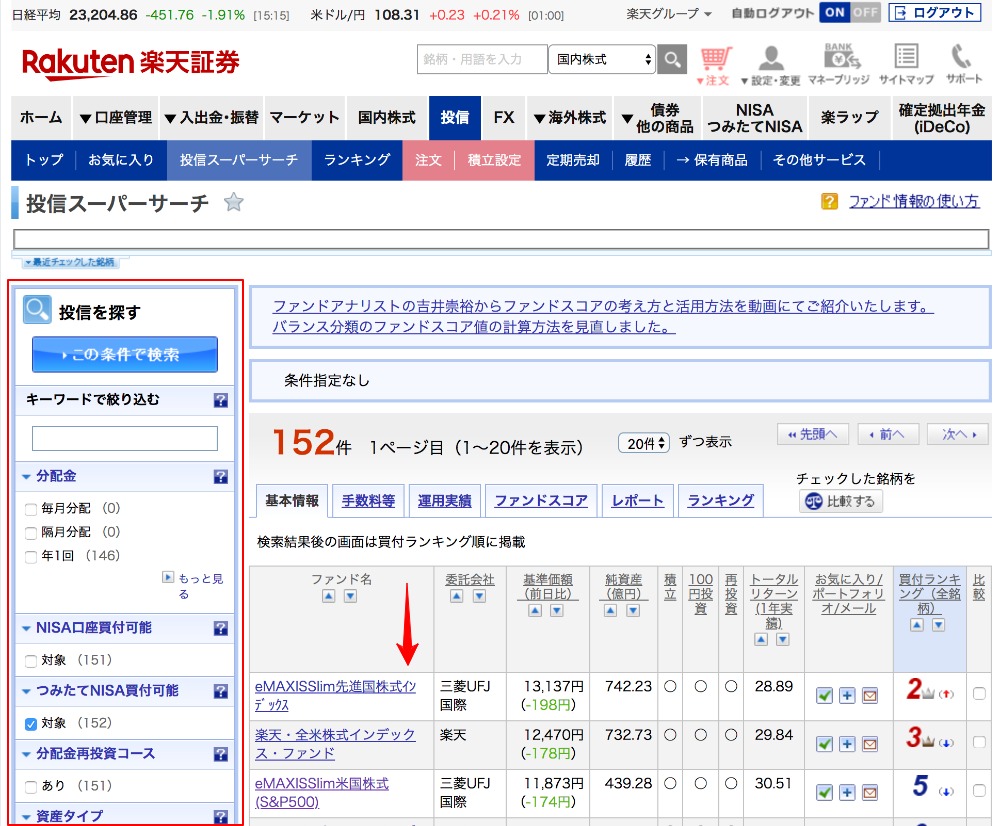Switch to the 運用実績 tab
The image size is (1000, 826).
point(445,501)
